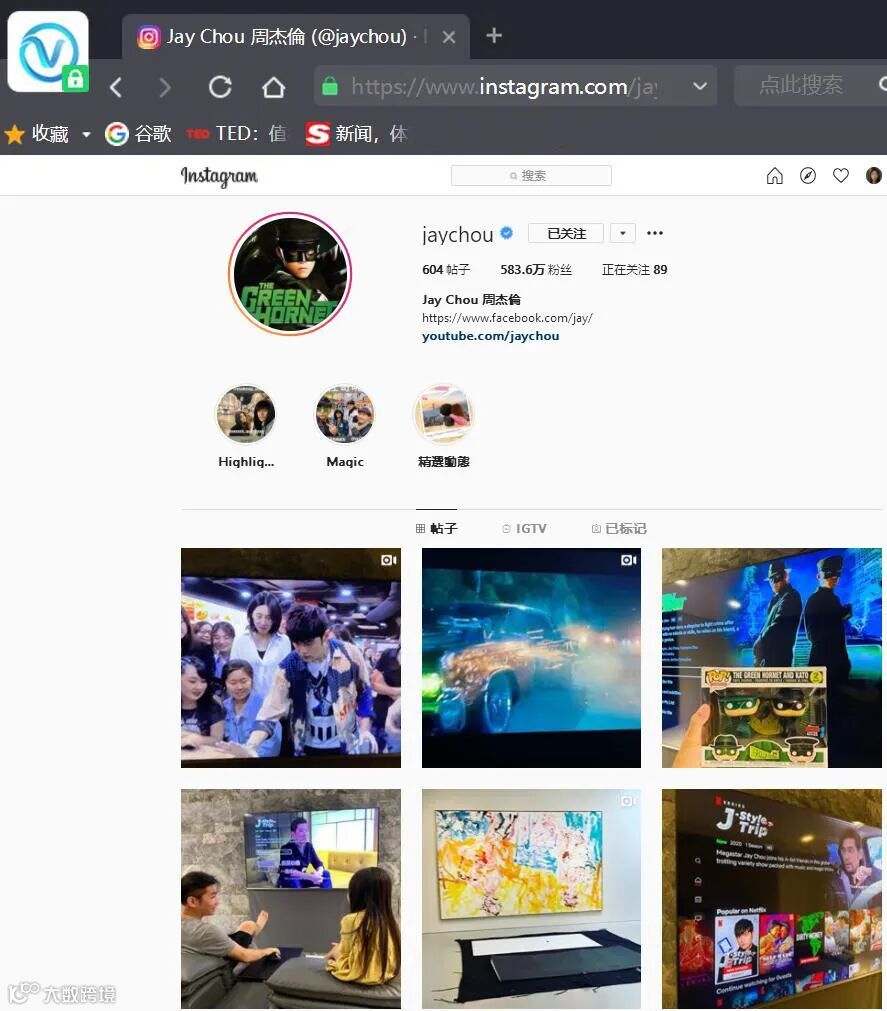Viewport: 887px width, 1011px height.
Task: Open the 583.6万 粉丝 followers list
Action: point(536,270)
